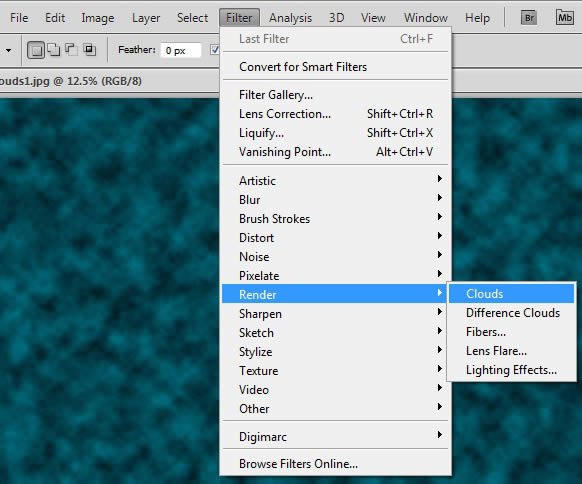Click Browse Filters Online
The image size is (582, 484).
click(x=336, y=464)
